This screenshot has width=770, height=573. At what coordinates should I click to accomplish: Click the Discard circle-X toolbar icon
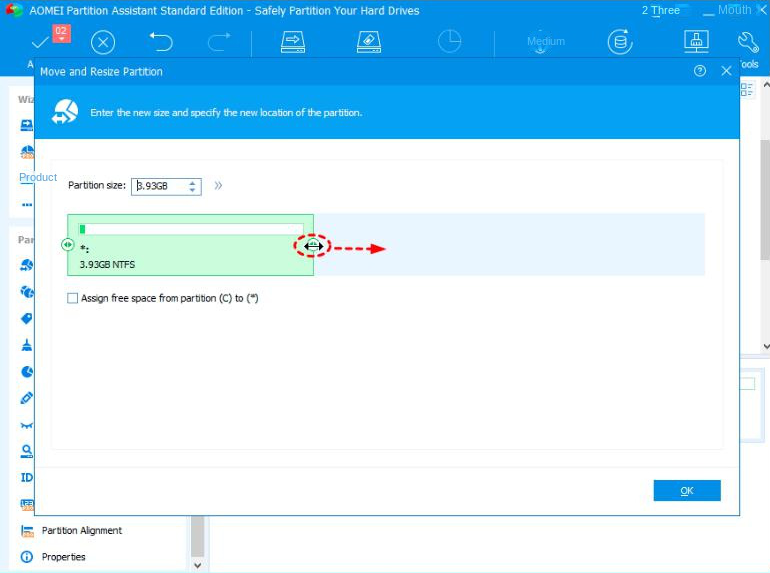[x=103, y=42]
